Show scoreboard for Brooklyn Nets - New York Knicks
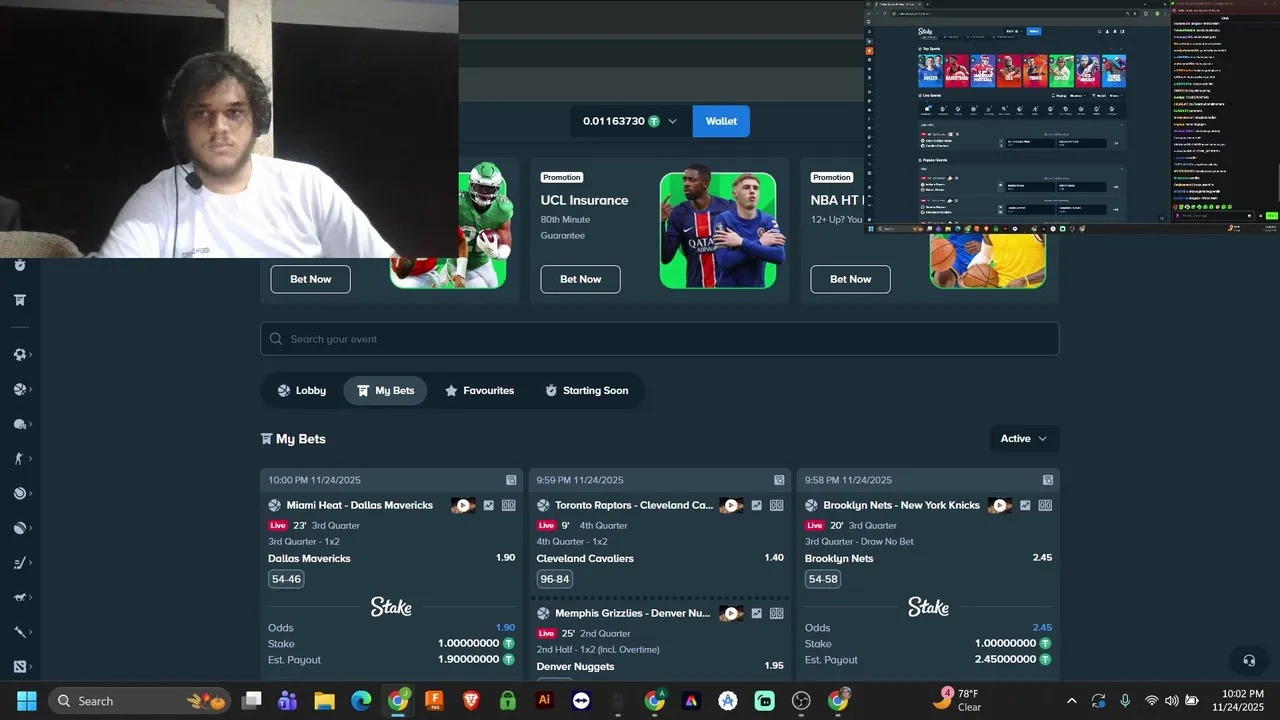The image size is (1280, 720). tap(1045, 506)
